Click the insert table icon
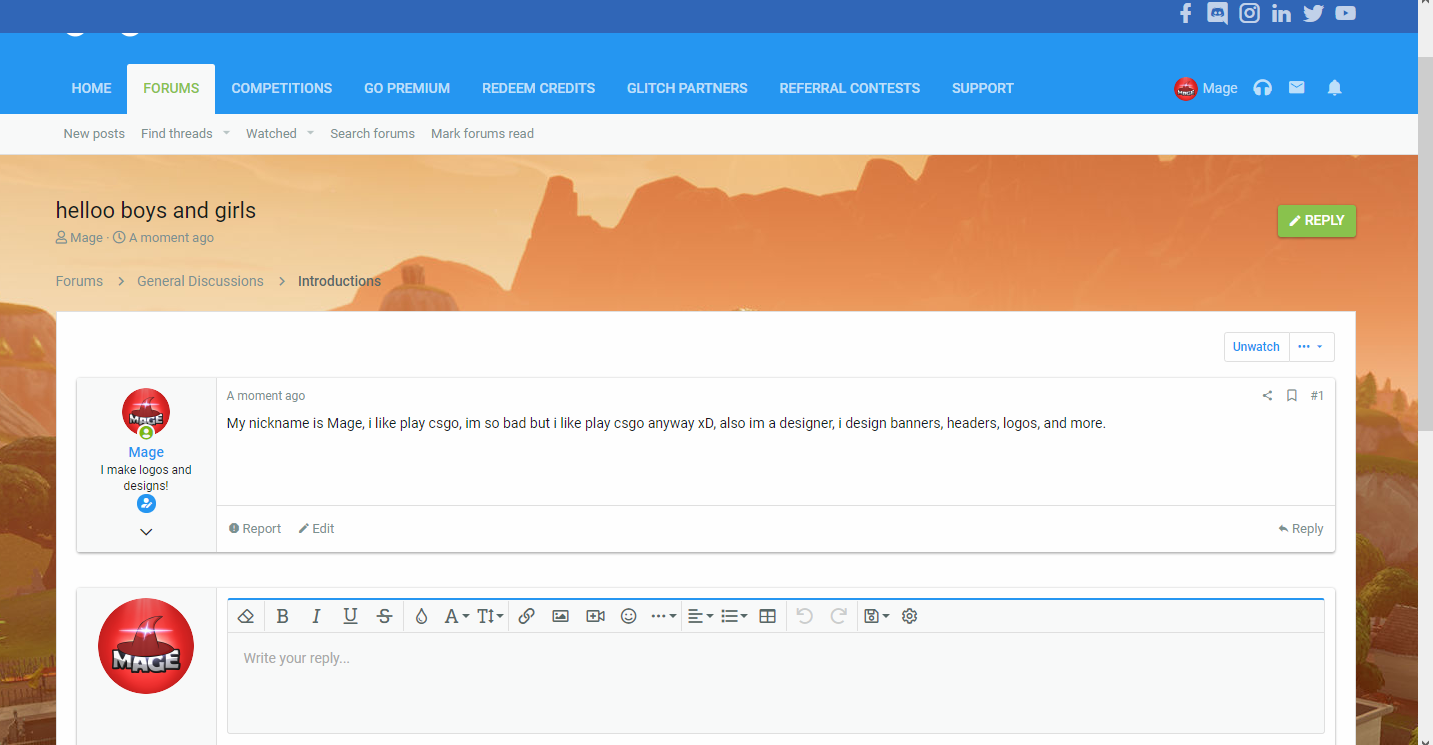This screenshot has height=745, width=1433. [x=767, y=616]
